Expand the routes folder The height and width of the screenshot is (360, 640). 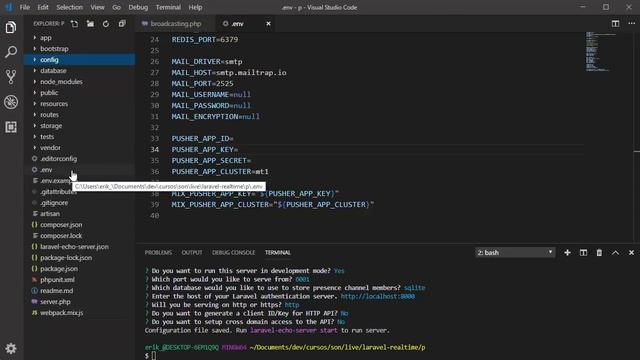coord(80,115)
